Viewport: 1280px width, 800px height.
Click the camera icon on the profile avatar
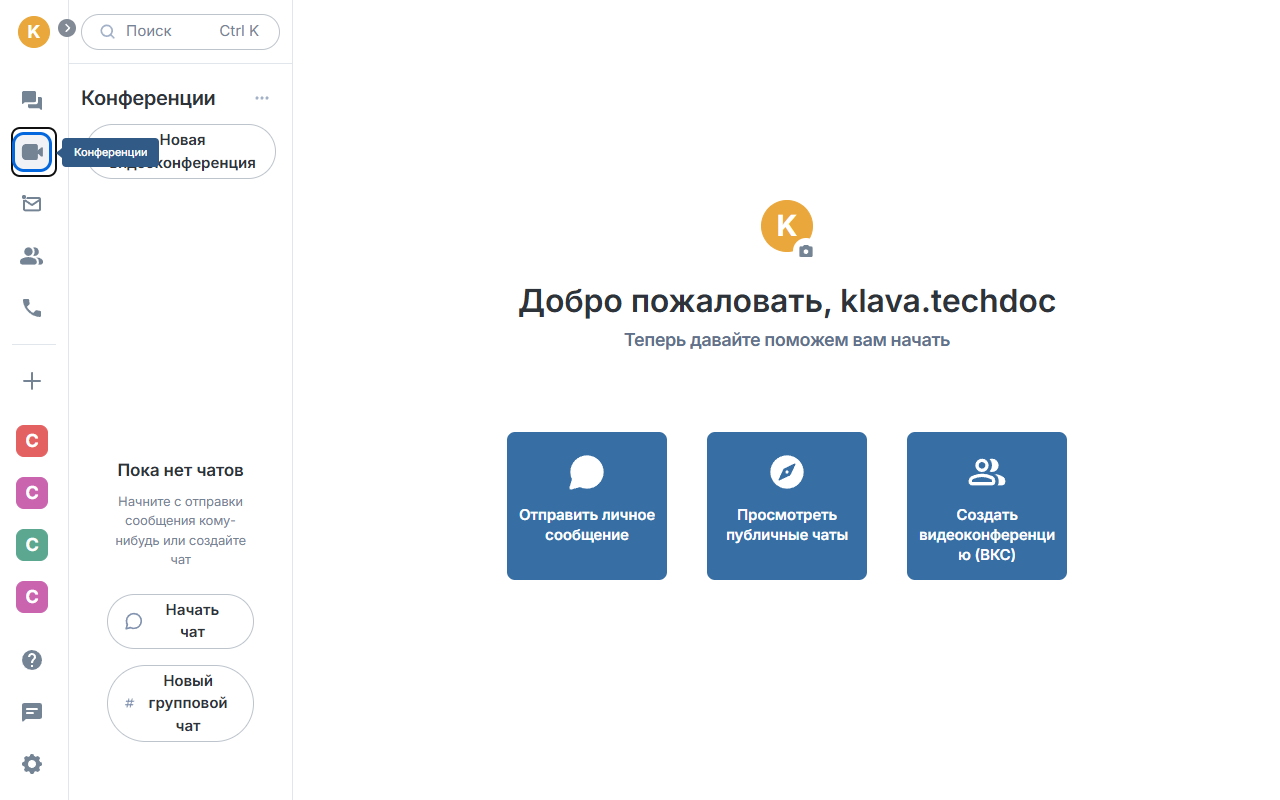click(806, 251)
